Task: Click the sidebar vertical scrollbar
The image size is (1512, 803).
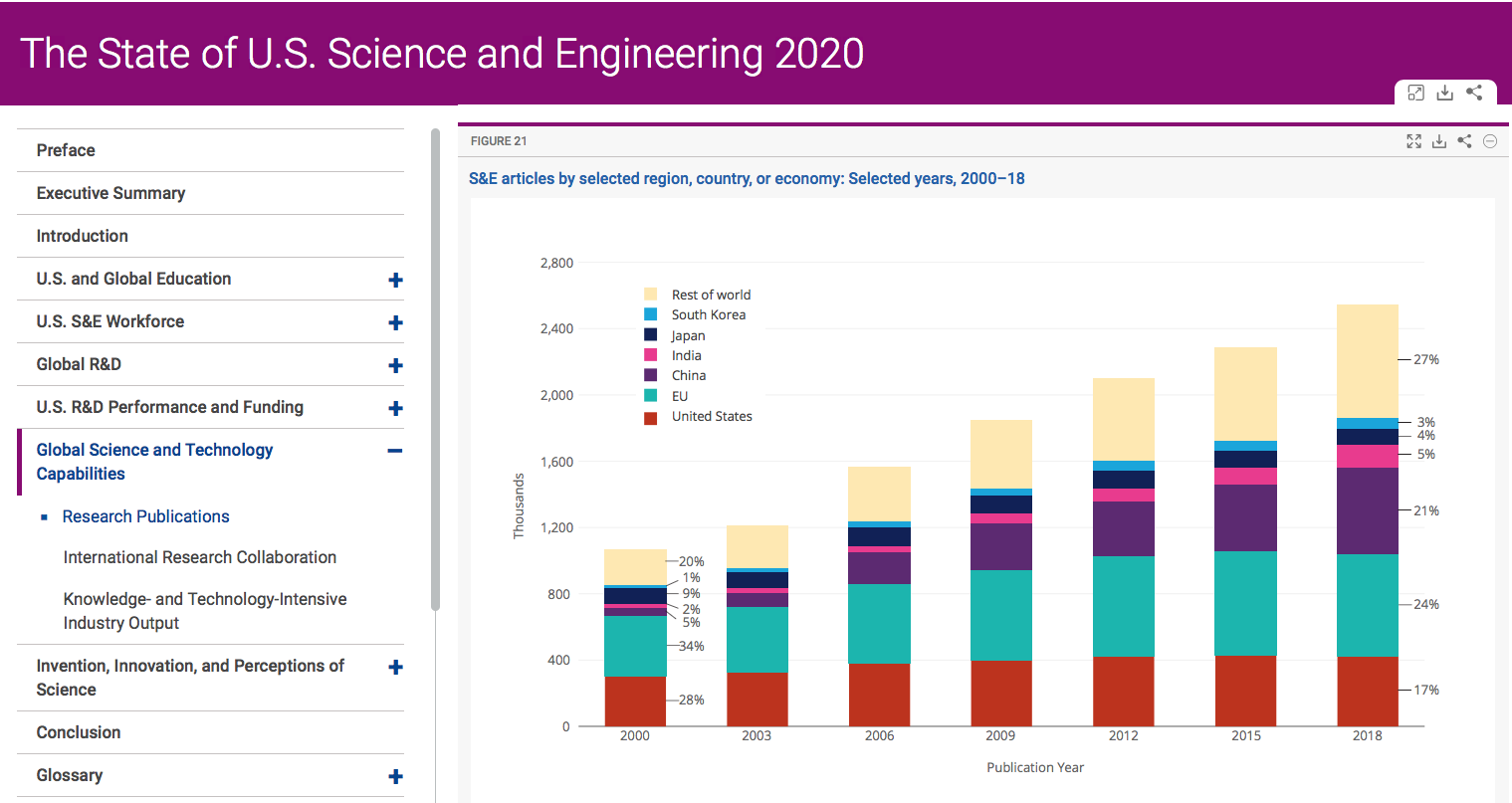Action: (435, 368)
